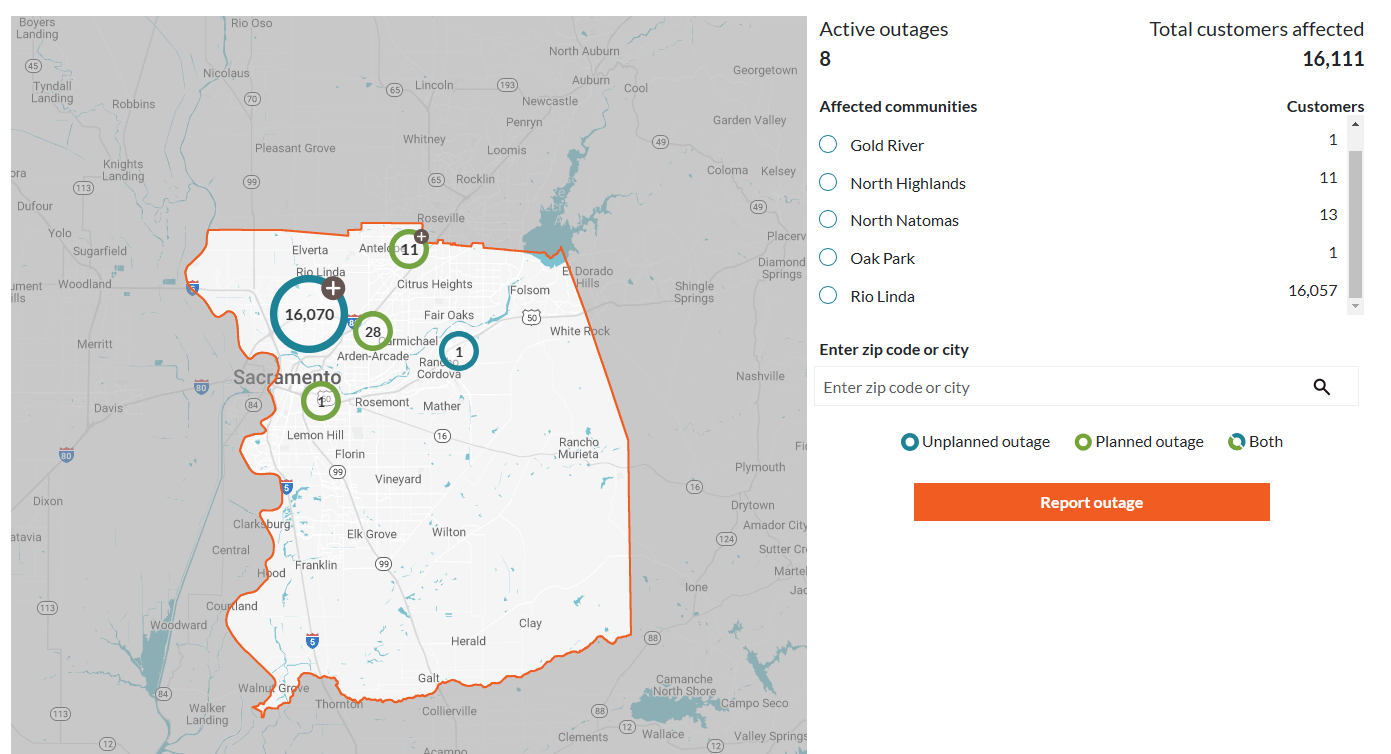Expand the Antelope outage cluster plus icon
Image resolution: width=1391 pixels, height=754 pixels.
coord(421,236)
